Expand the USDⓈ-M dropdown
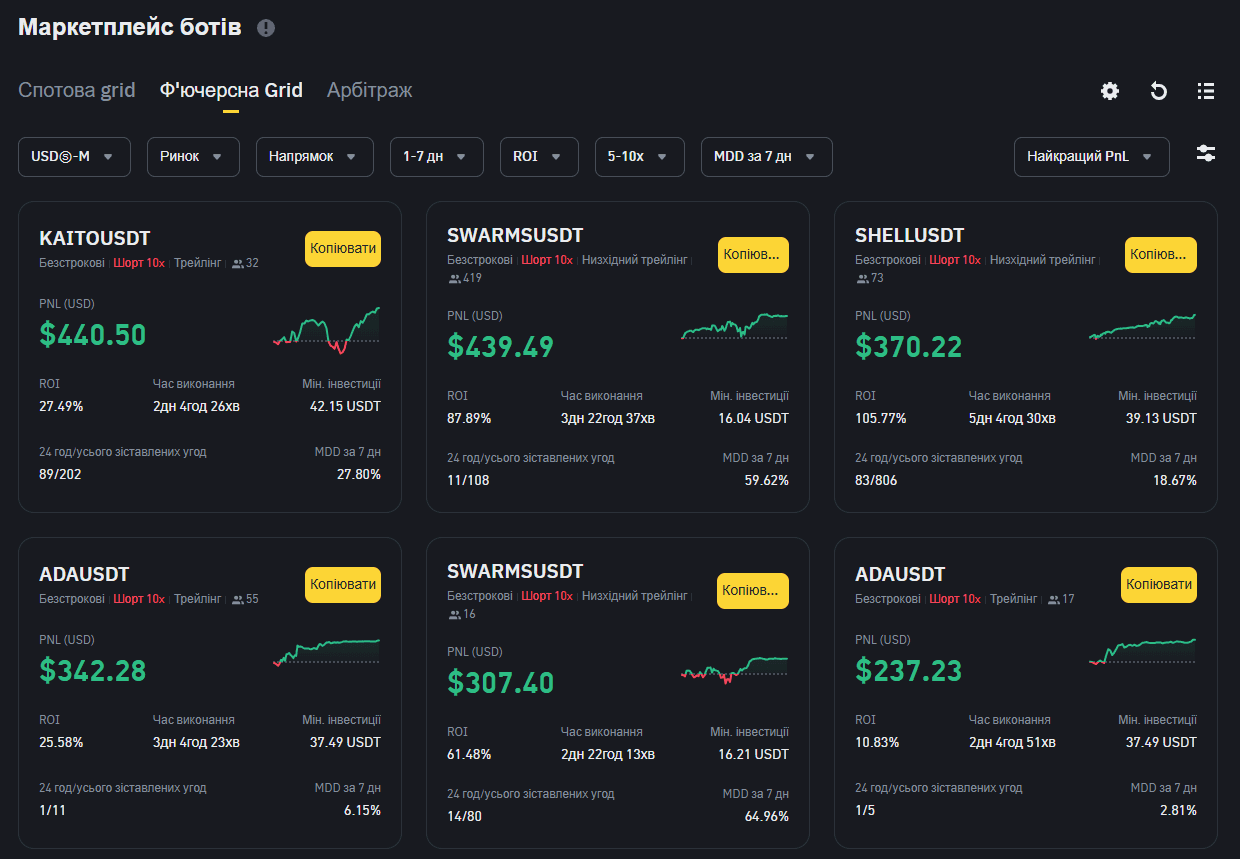Viewport: 1240px width, 859px height. (74, 157)
